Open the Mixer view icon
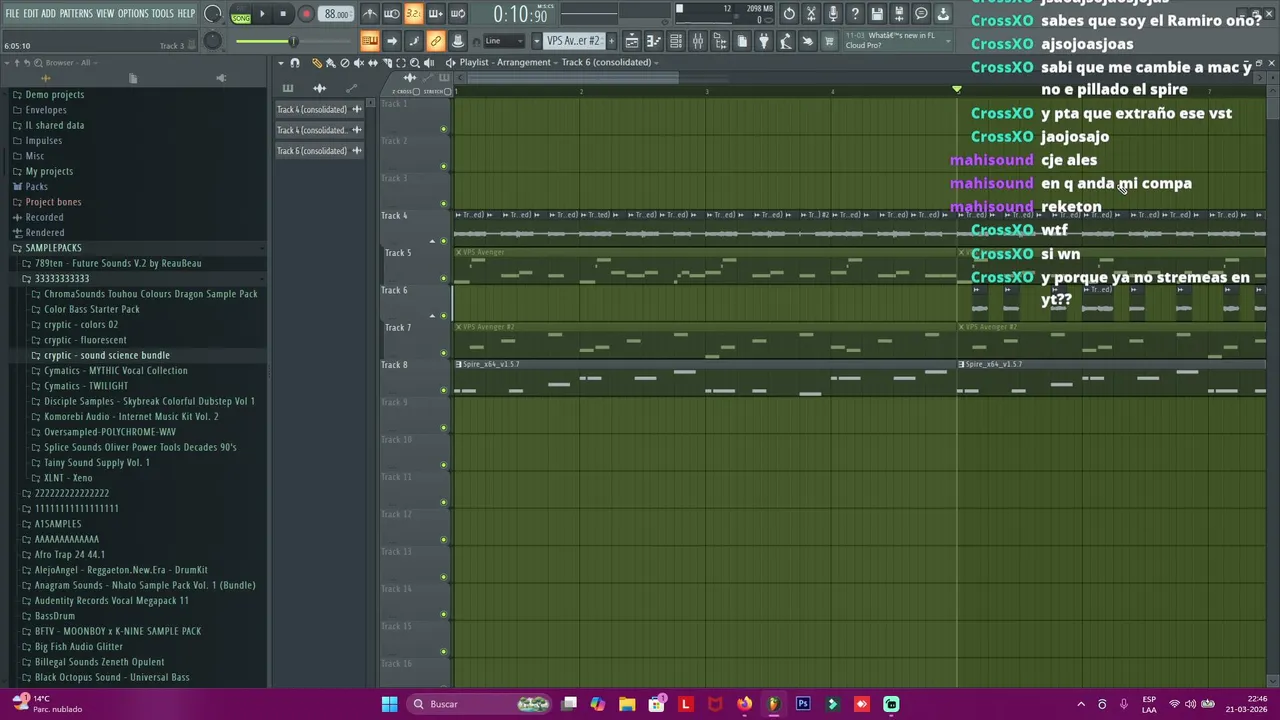Image resolution: width=1280 pixels, height=720 pixels. point(698,41)
